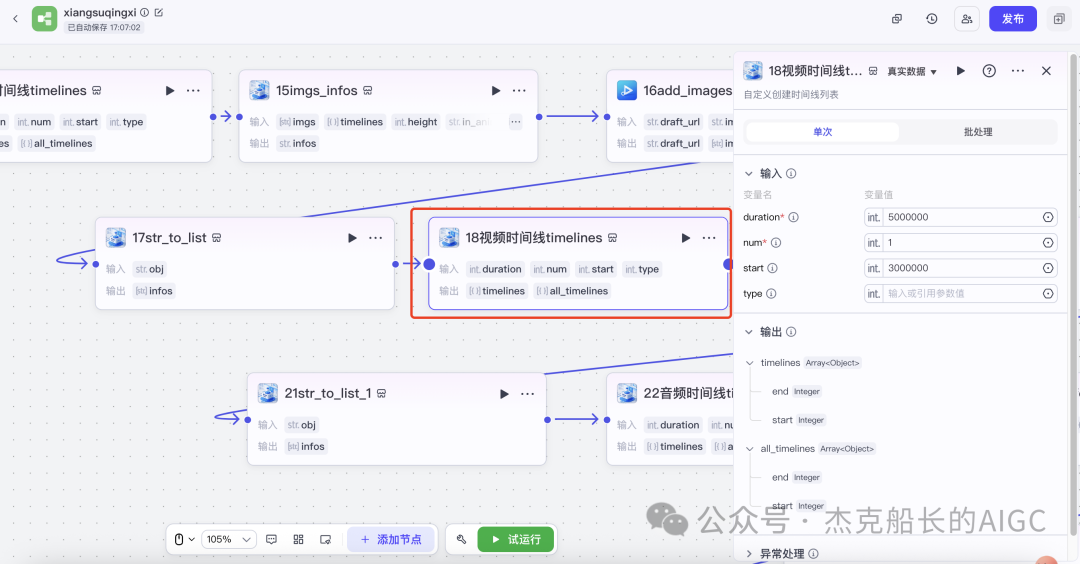Open variable reference picker for start
1080x564 pixels.
coord(1048,268)
